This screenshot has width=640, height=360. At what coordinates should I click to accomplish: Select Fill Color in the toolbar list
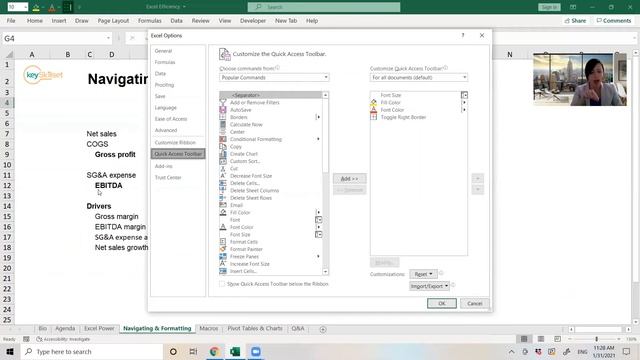tap(419, 102)
